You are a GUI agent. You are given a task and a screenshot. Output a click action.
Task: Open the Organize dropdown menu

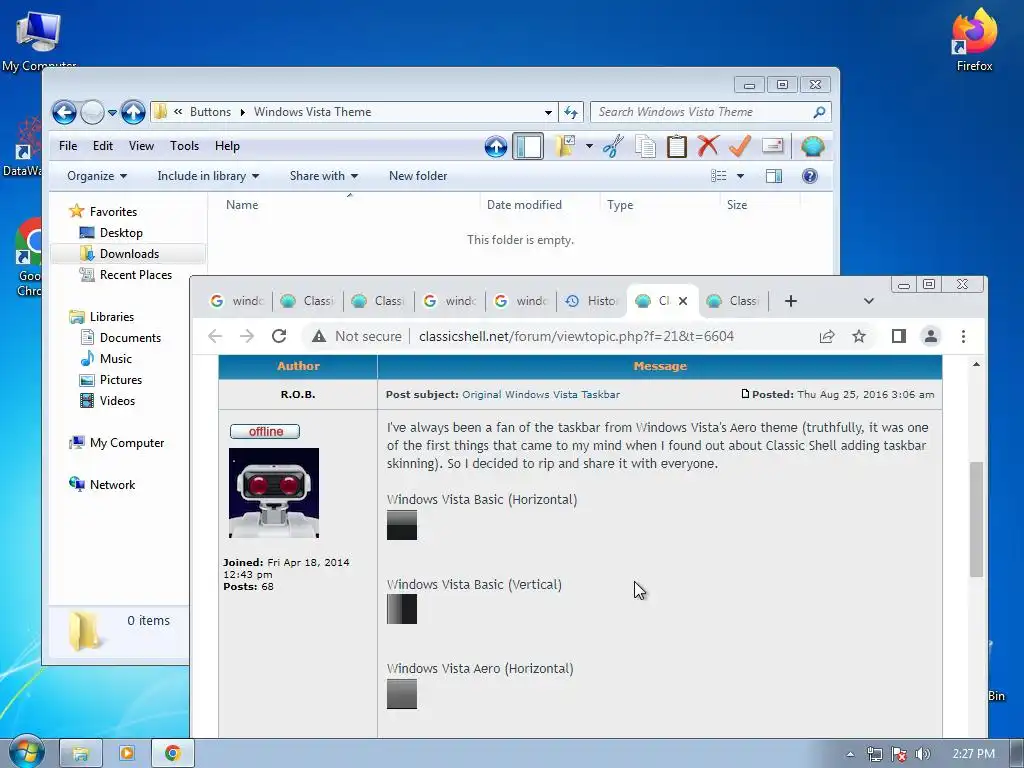click(97, 176)
